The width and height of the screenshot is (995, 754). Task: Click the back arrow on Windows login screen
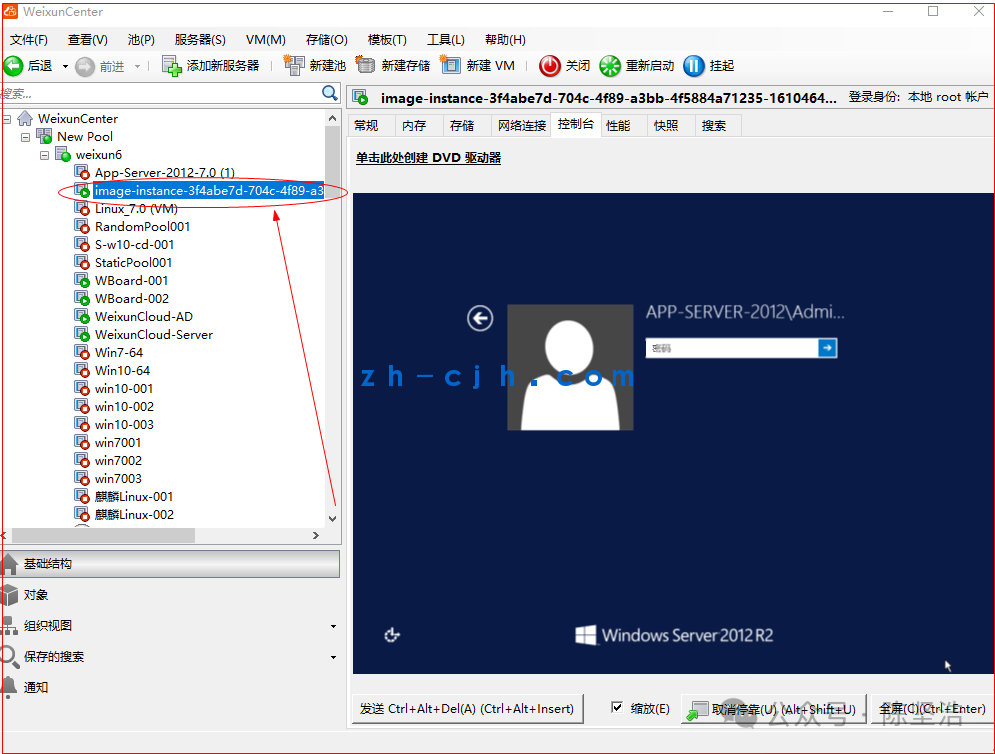tap(480, 318)
